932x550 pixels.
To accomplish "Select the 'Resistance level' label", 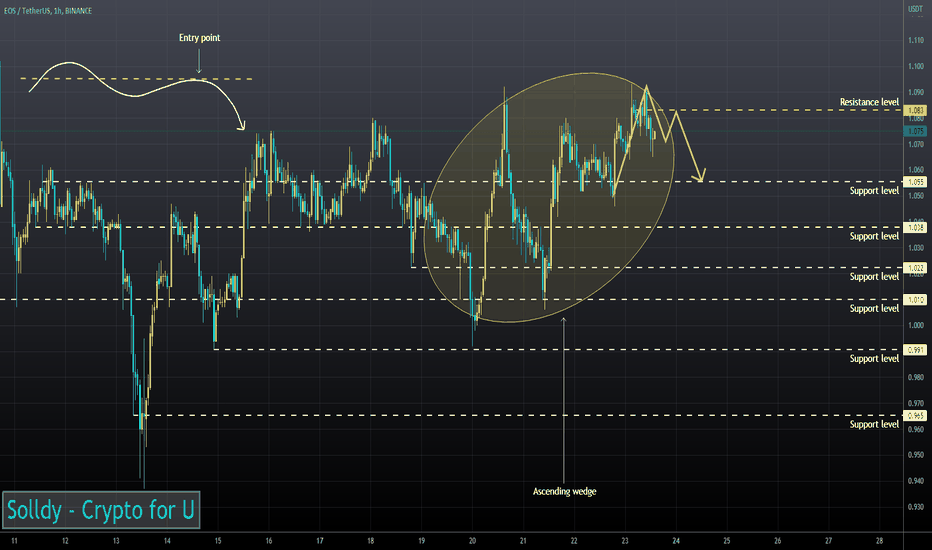I will coord(869,102).
